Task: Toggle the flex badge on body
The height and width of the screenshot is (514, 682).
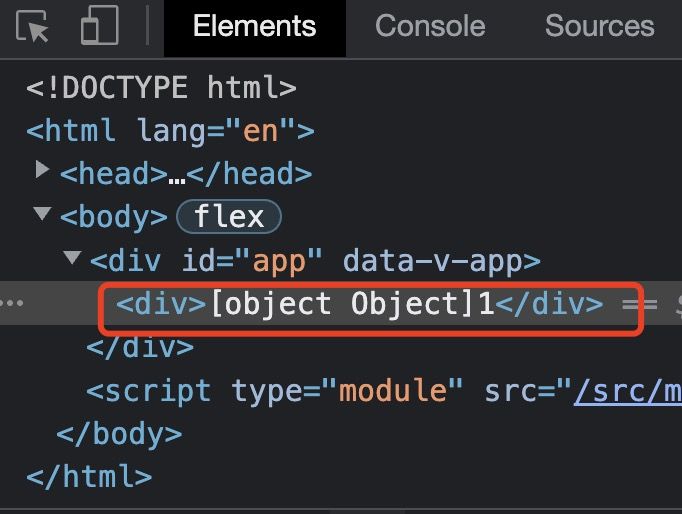Action: tap(229, 217)
